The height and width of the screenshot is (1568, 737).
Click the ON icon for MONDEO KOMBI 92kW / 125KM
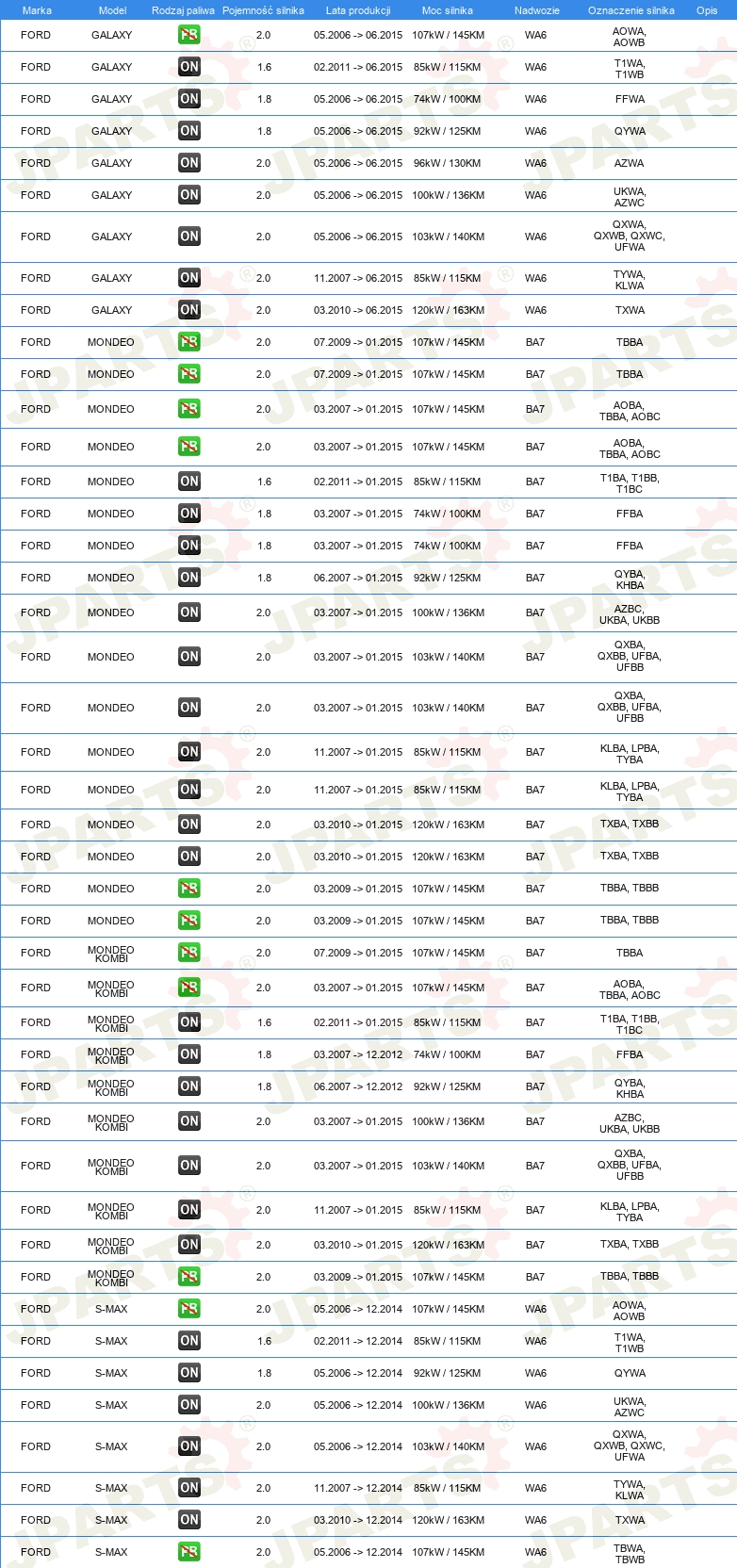[x=189, y=1086]
